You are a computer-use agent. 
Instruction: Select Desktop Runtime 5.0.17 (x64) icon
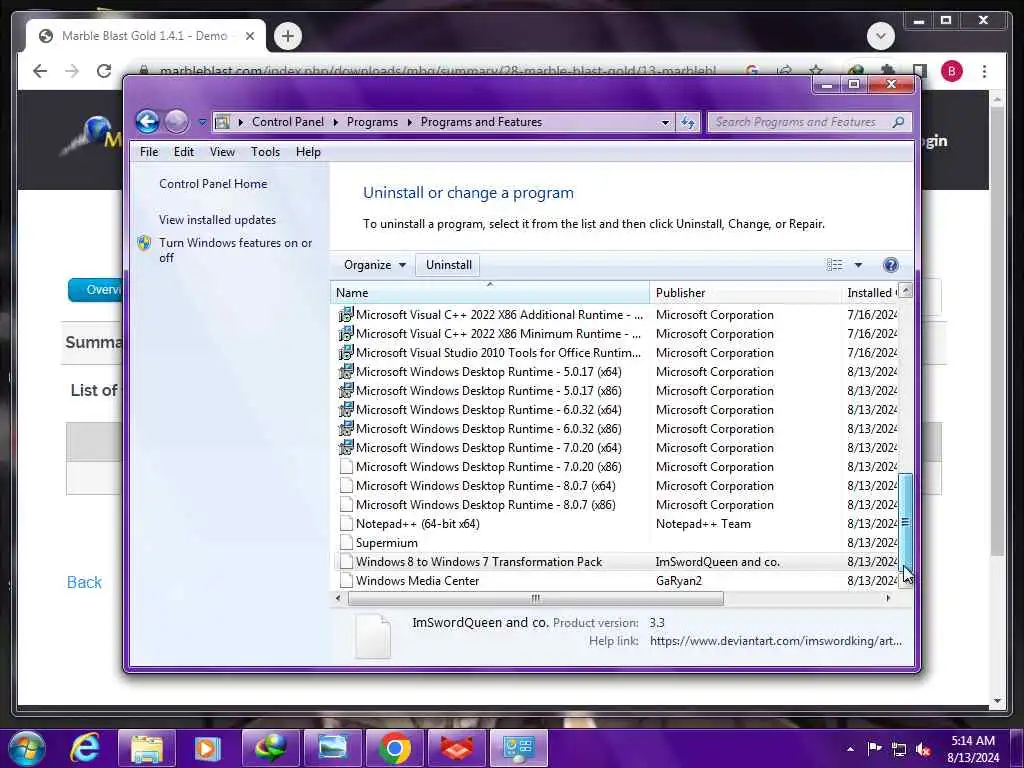(345, 372)
